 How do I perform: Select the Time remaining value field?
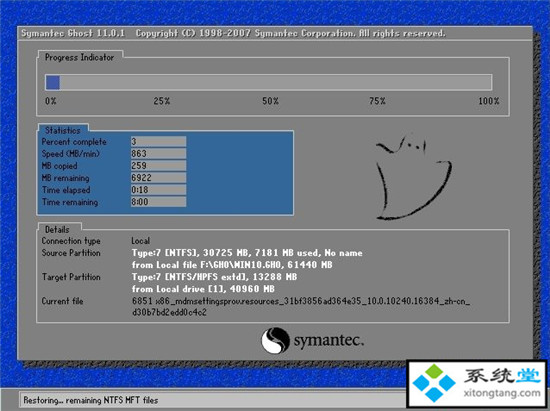click(158, 202)
